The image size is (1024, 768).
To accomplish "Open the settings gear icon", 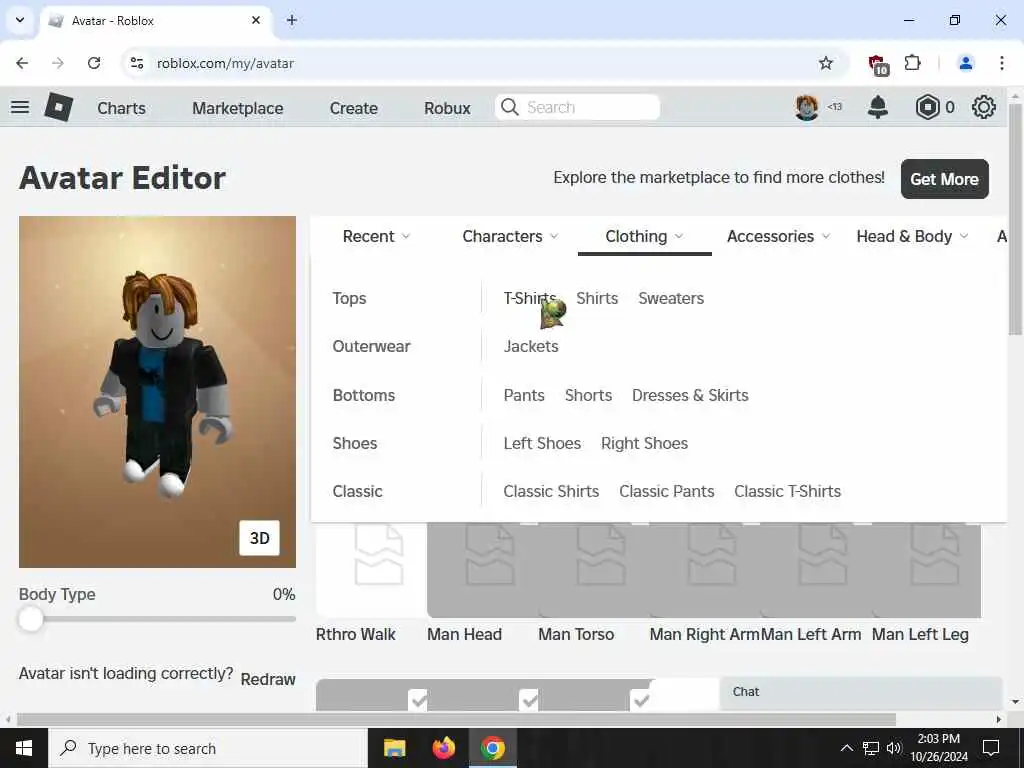I will tap(983, 107).
